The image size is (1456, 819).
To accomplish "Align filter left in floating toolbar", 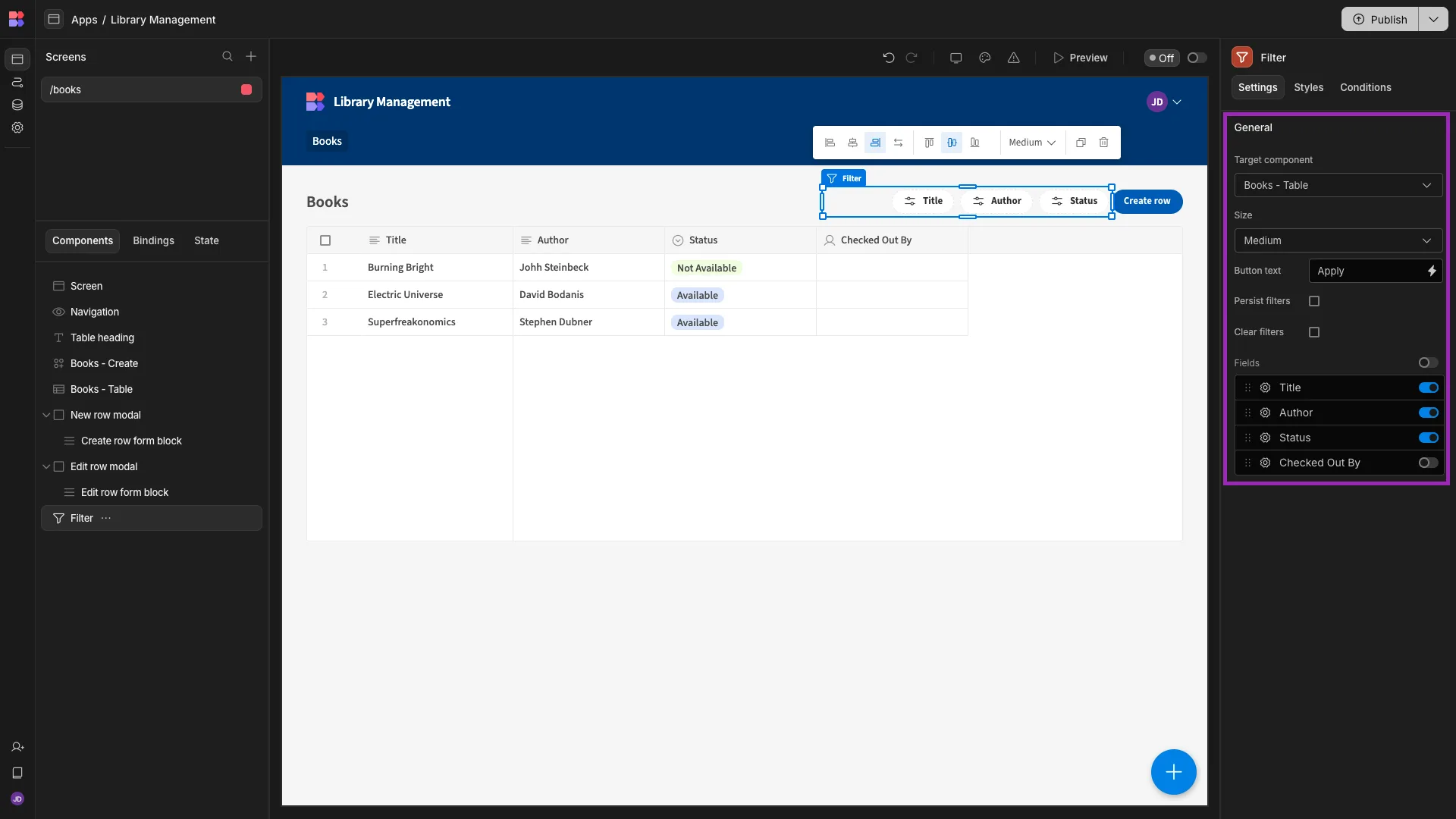I will (830, 143).
